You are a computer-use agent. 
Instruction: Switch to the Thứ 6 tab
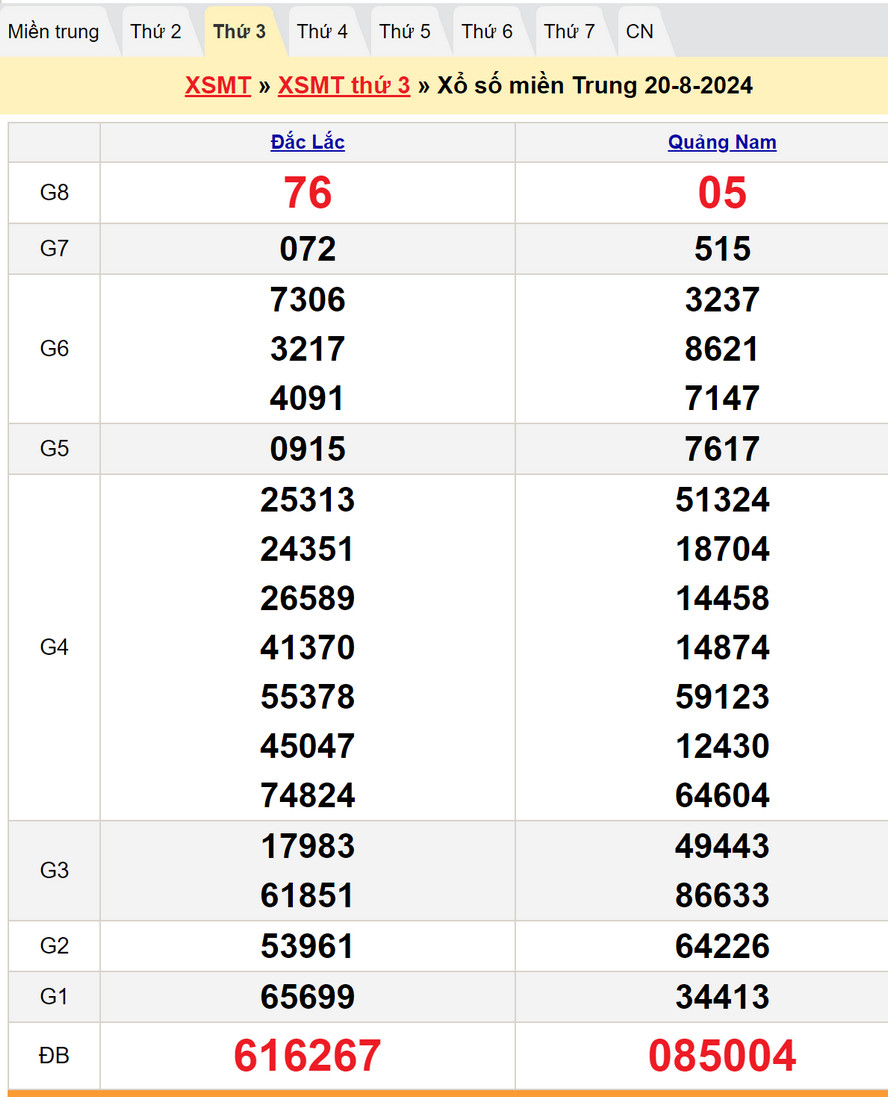487,32
